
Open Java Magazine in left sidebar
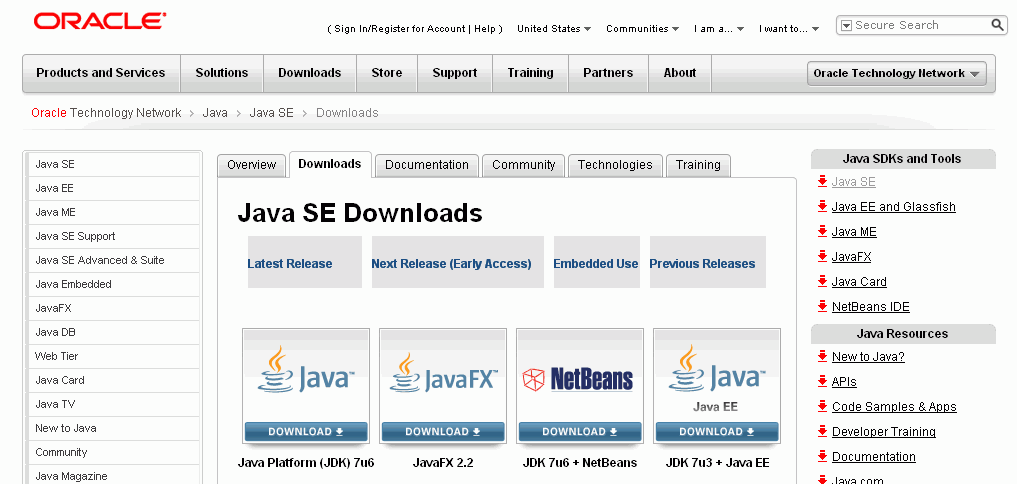(x=114, y=476)
